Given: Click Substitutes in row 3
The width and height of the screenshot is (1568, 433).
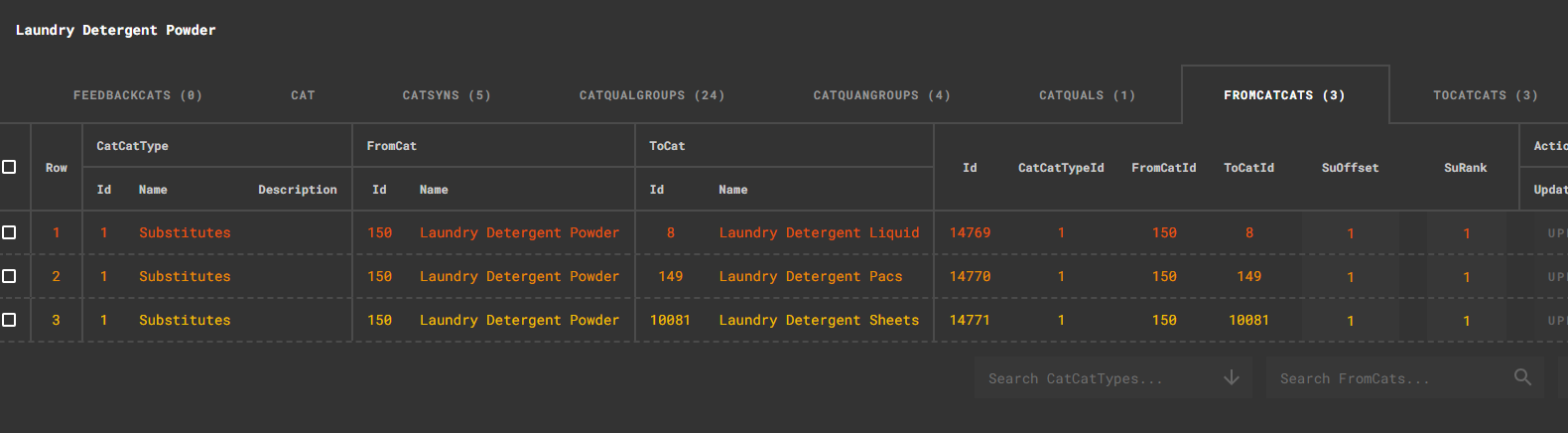Looking at the screenshot, I should coord(185,320).
